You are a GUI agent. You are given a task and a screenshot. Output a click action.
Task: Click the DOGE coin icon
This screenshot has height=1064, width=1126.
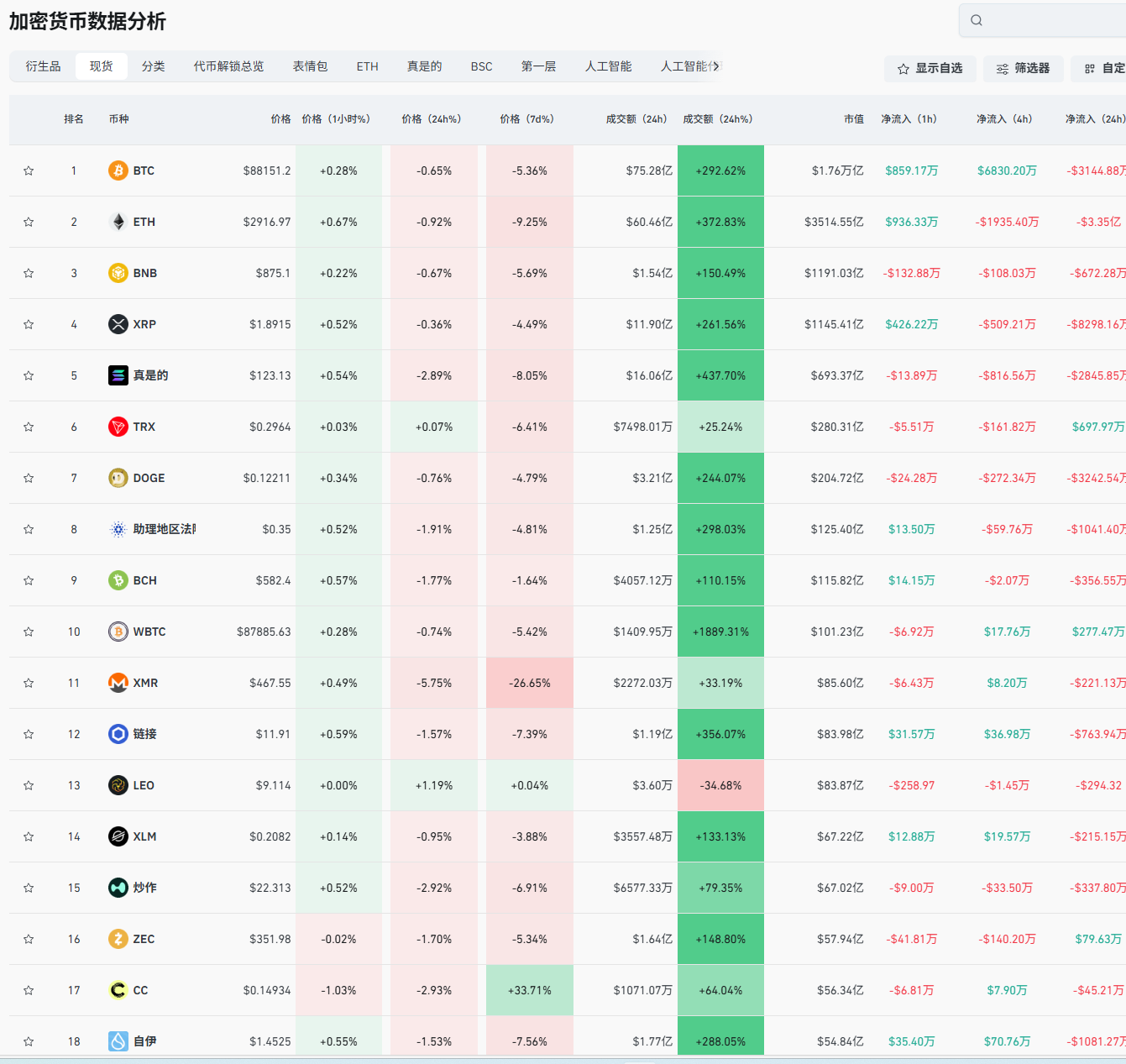pyautogui.click(x=118, y=478)
